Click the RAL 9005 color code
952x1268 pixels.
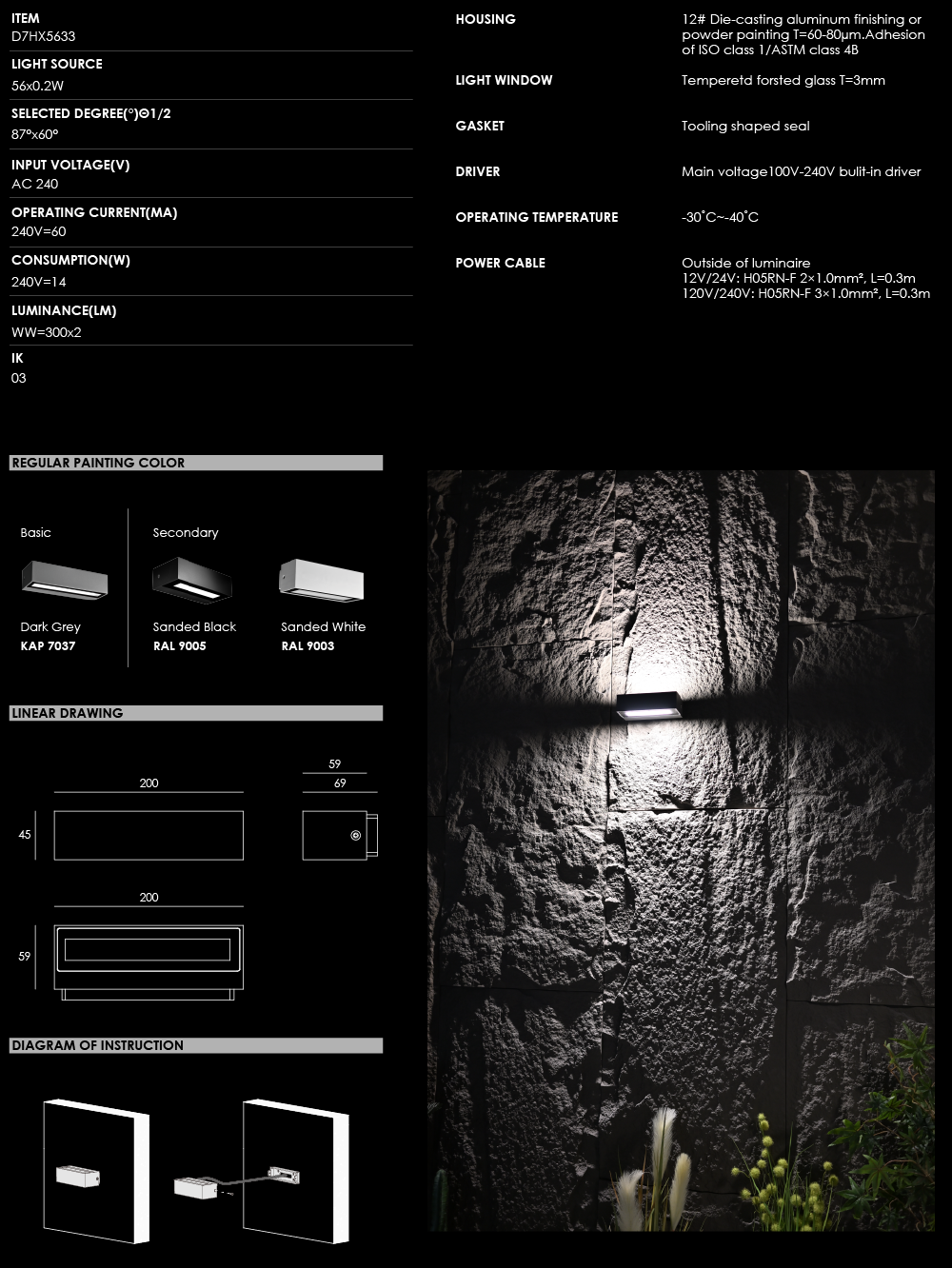pos(180,645)
